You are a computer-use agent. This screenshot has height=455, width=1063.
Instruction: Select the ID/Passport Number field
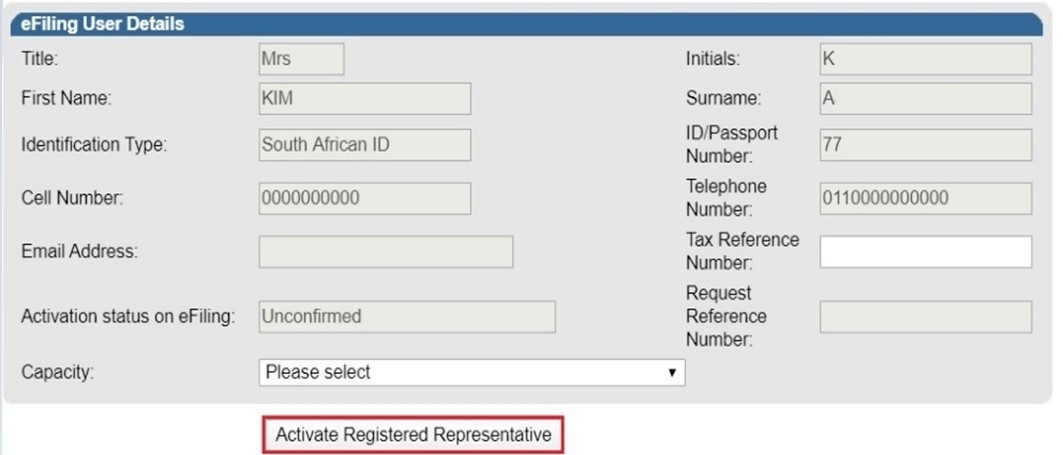(x=925, y=145)
